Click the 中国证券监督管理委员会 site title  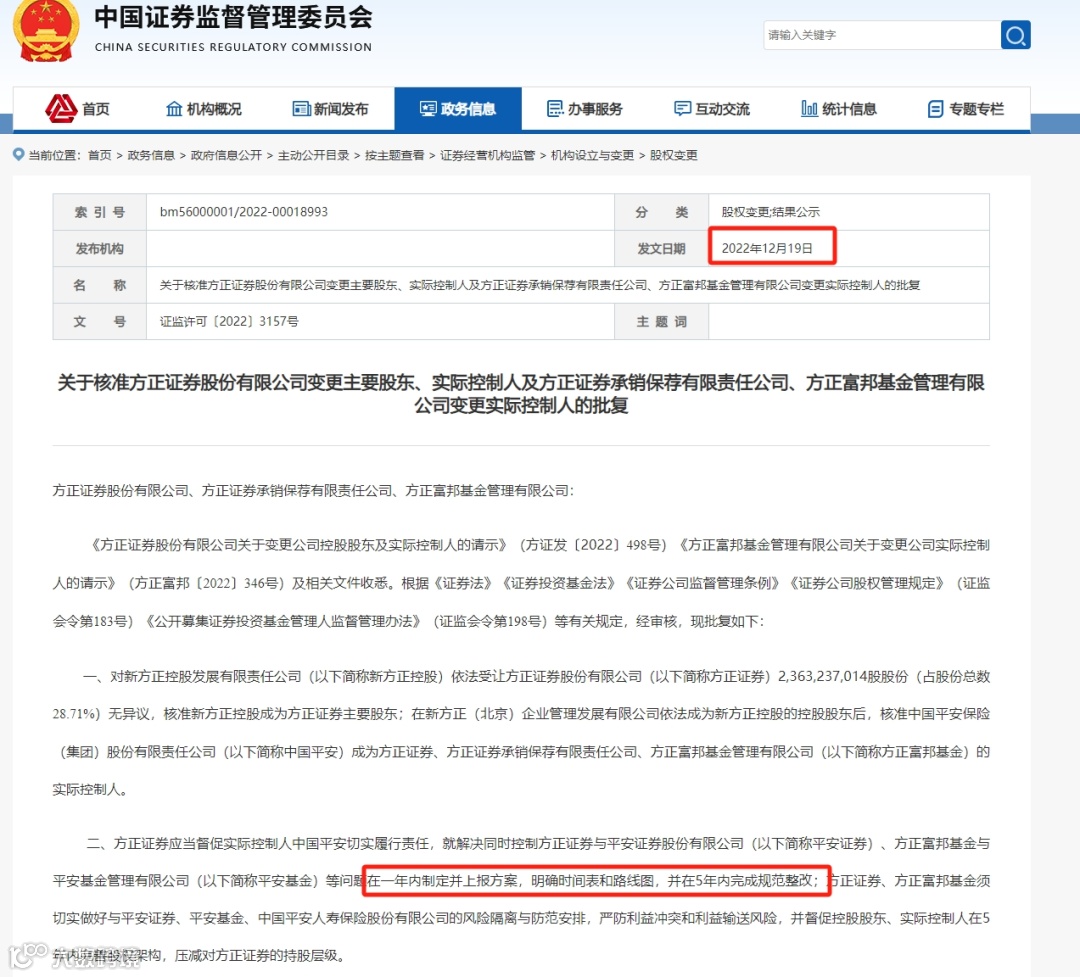coord(233,17)
